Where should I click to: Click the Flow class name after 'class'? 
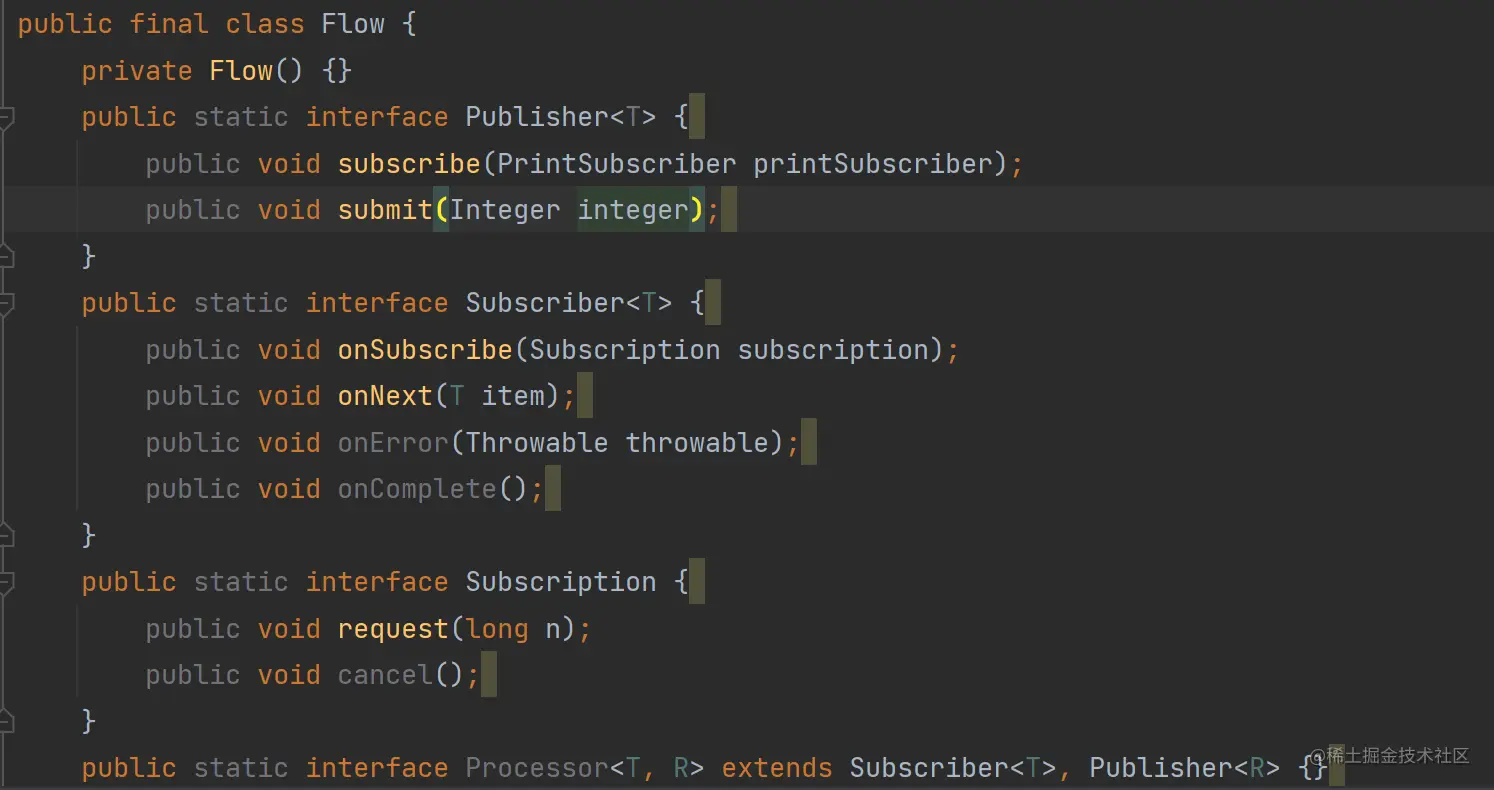(353, 25)
